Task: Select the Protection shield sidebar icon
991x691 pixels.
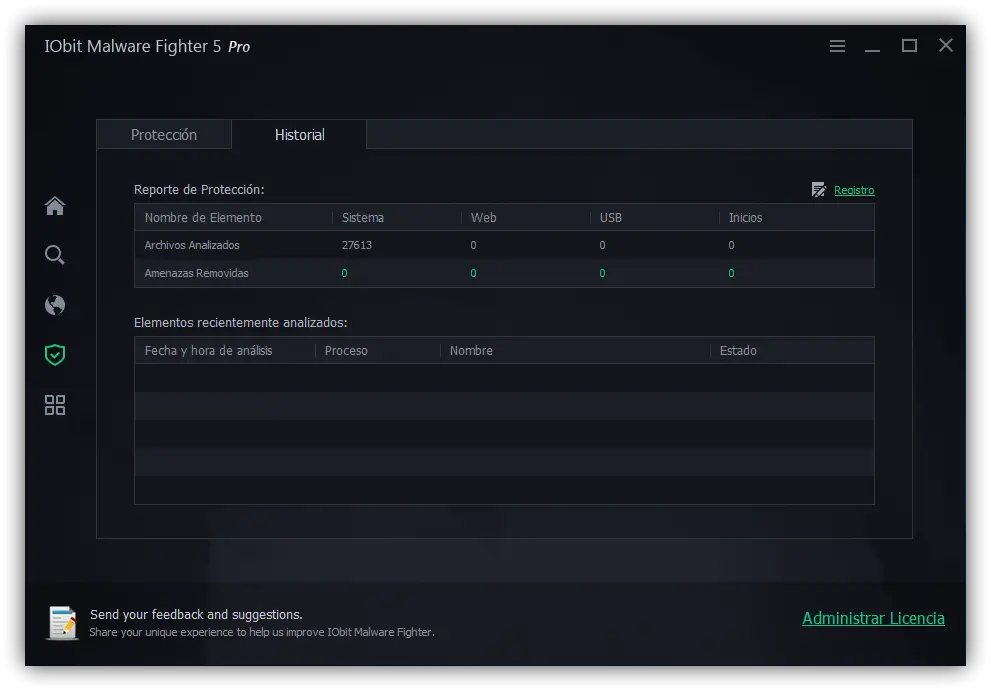Action: (x=55, y=354)
